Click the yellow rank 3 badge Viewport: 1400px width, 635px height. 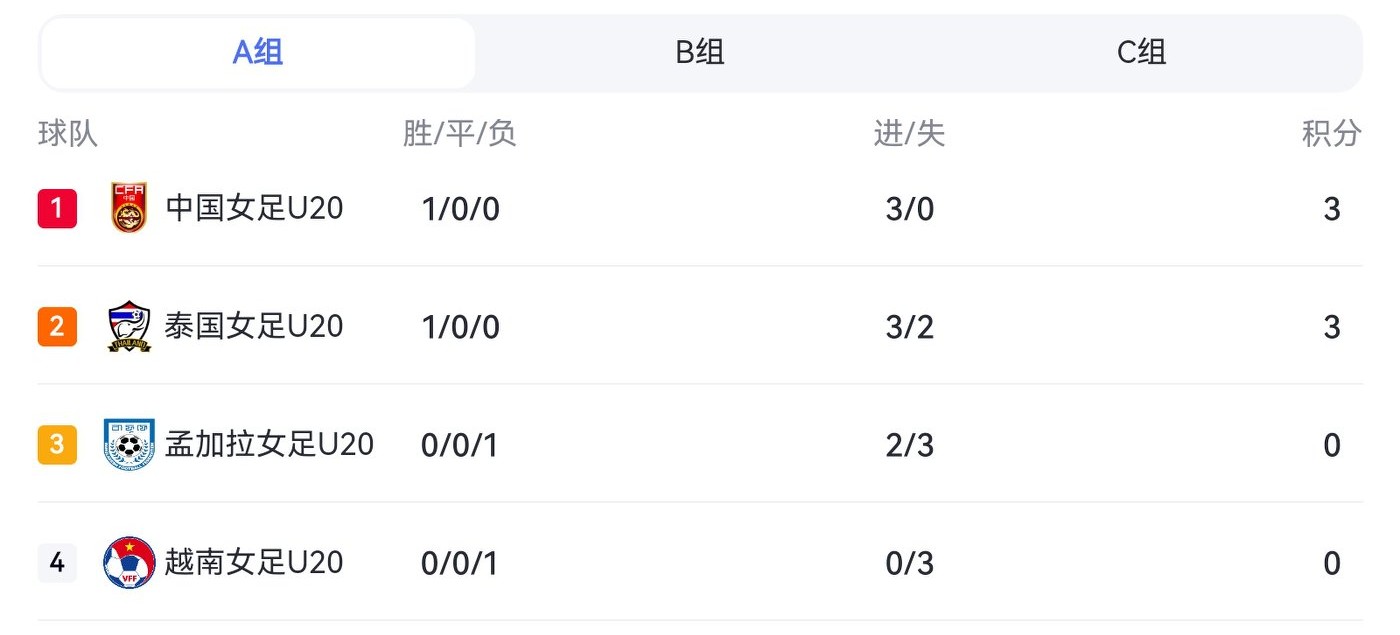[x=57, y=444]
